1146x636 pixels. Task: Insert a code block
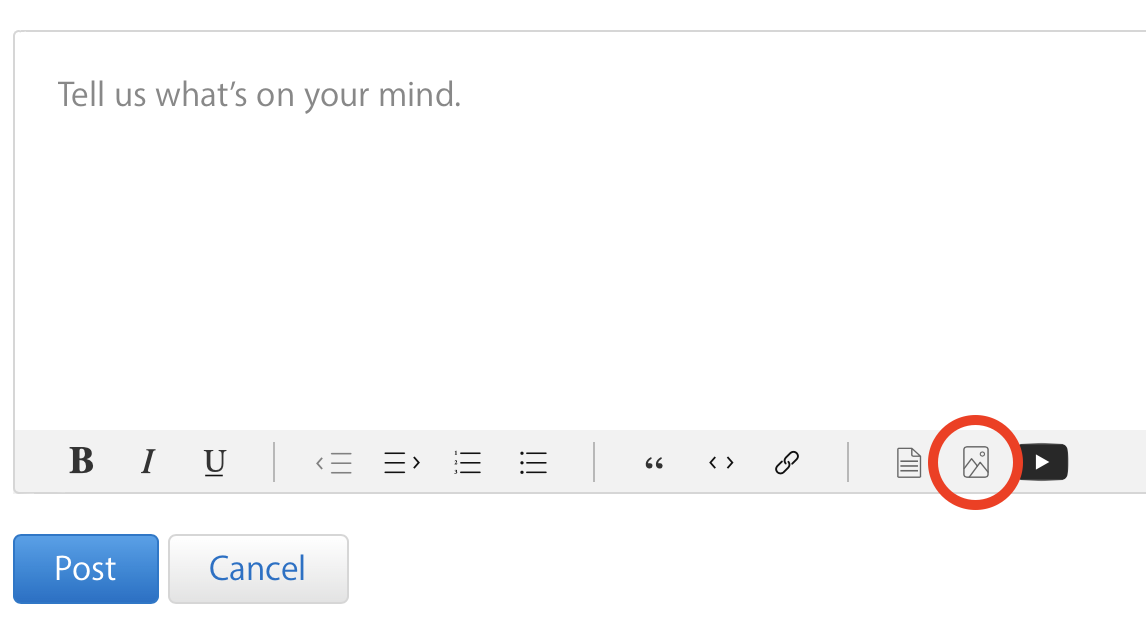(721, 463)
